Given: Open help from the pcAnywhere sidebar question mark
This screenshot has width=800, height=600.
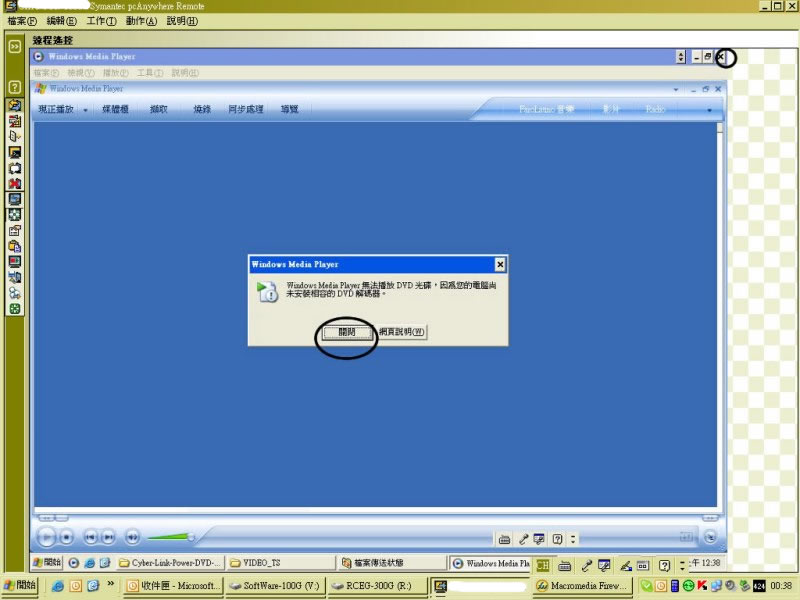Looking at the screenshot, I should [x=15, y=87].
